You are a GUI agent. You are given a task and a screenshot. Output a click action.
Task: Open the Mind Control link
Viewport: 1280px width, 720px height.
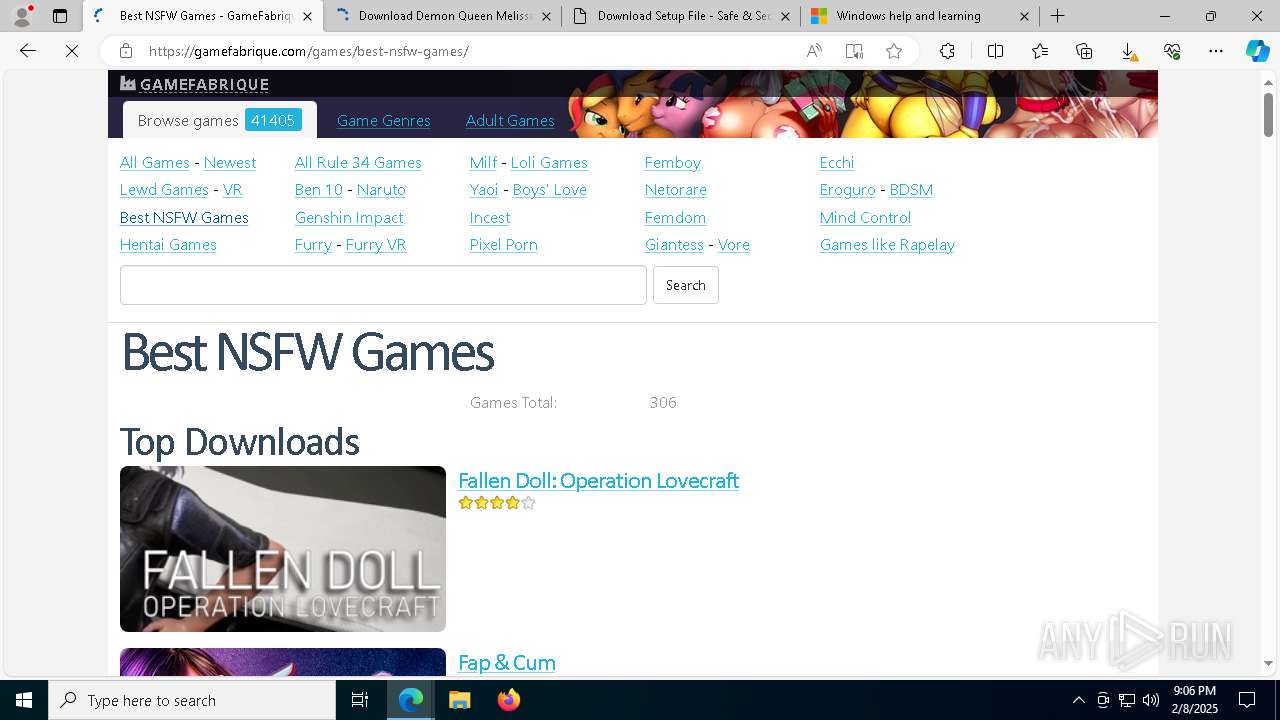click(865, 217)
